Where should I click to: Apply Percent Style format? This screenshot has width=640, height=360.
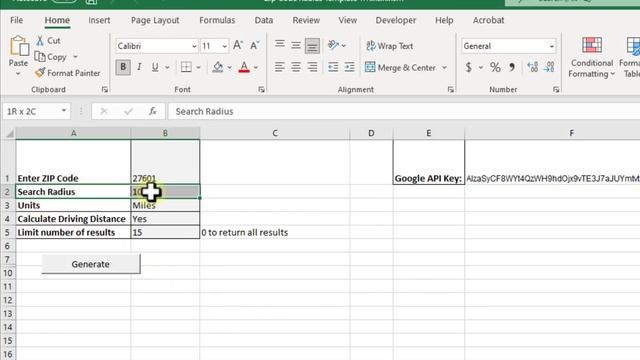[495, 67]
